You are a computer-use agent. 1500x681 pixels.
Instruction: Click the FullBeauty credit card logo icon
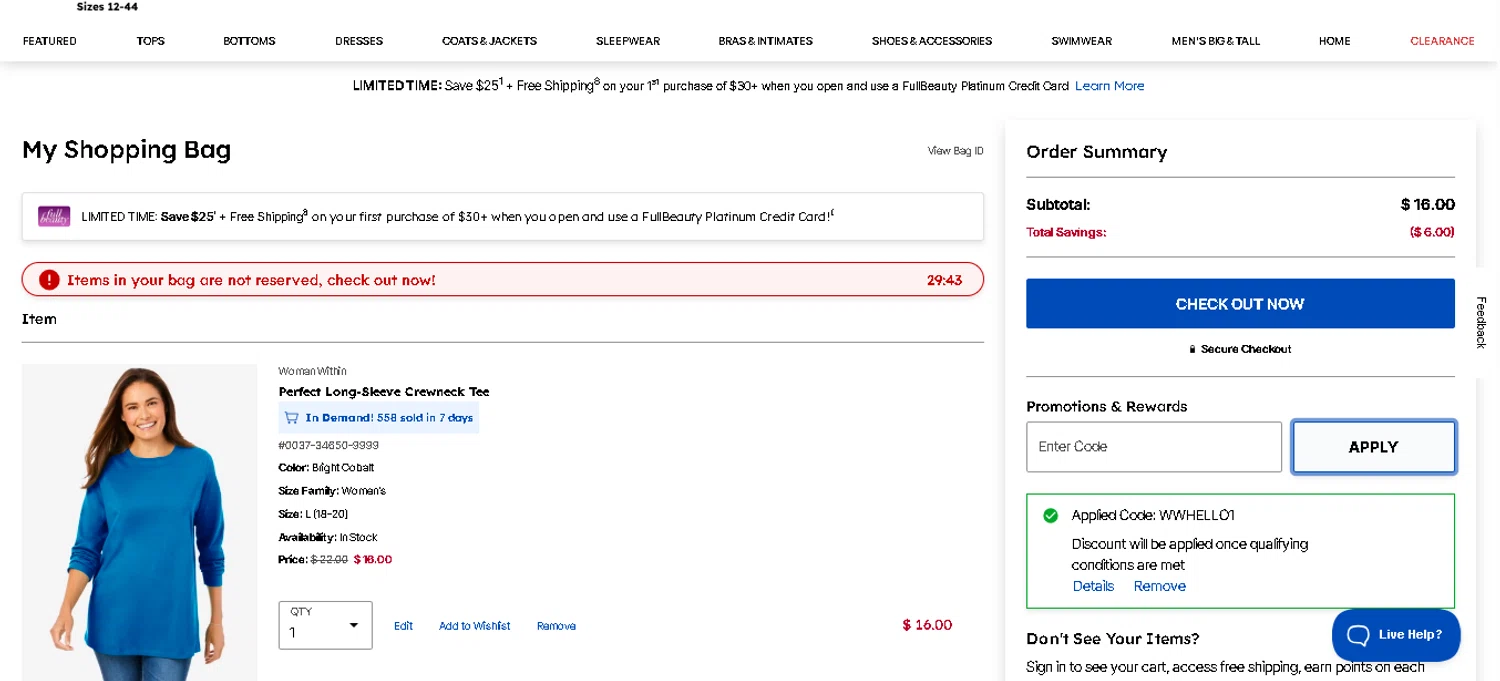(54, 216)
